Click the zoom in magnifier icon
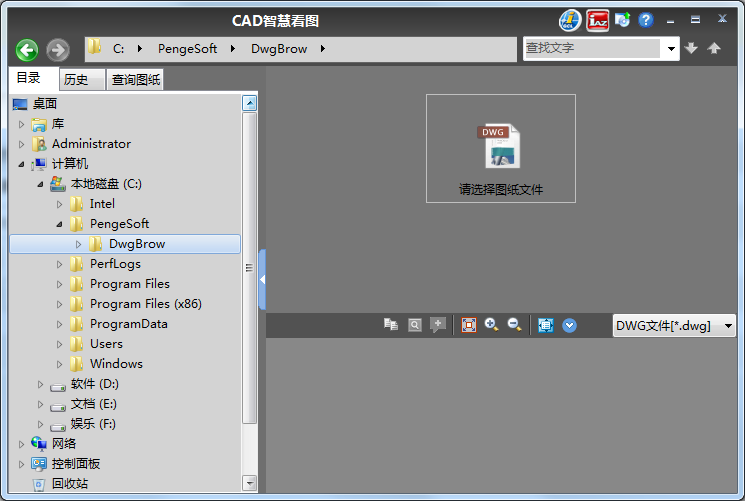The height and width of the screenshot is (501, 745). click(491, 325)
